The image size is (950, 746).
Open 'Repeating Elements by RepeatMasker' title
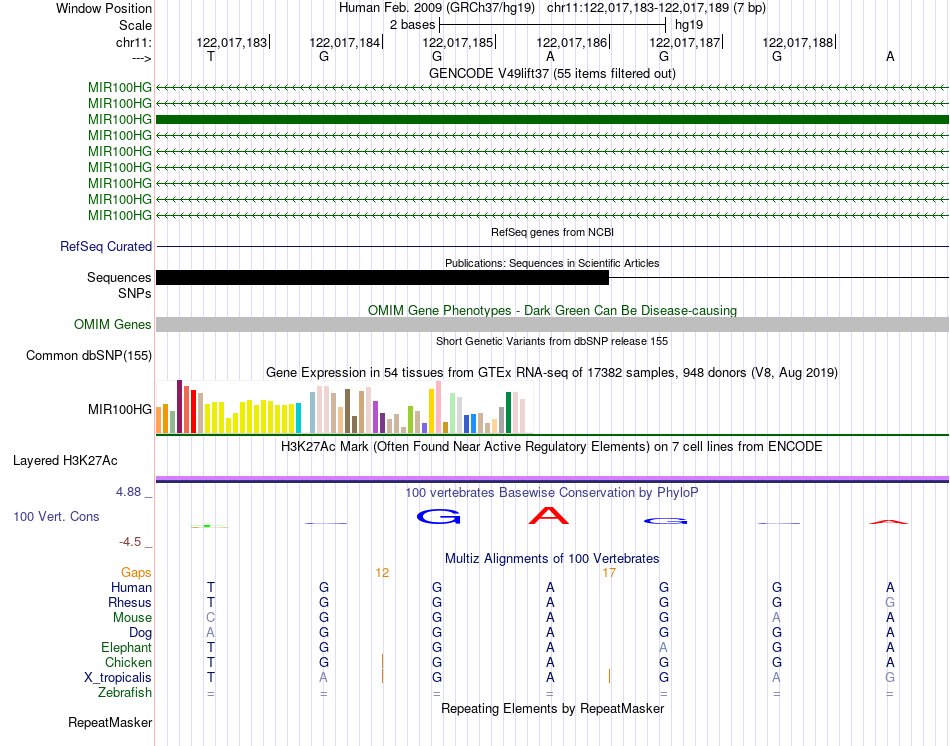[552, 709]
